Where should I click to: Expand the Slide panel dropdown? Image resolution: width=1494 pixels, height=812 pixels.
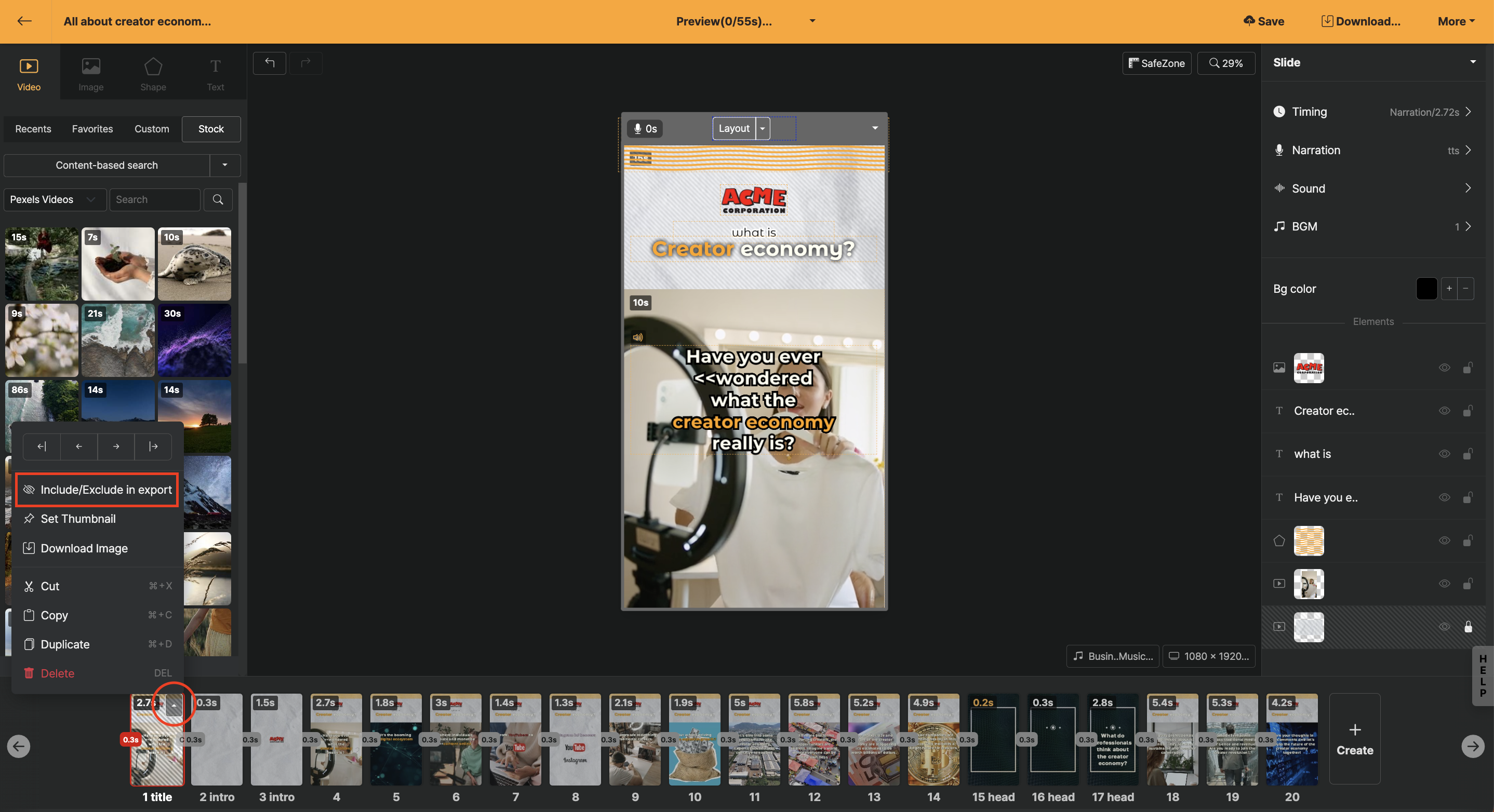[1473, 62]
